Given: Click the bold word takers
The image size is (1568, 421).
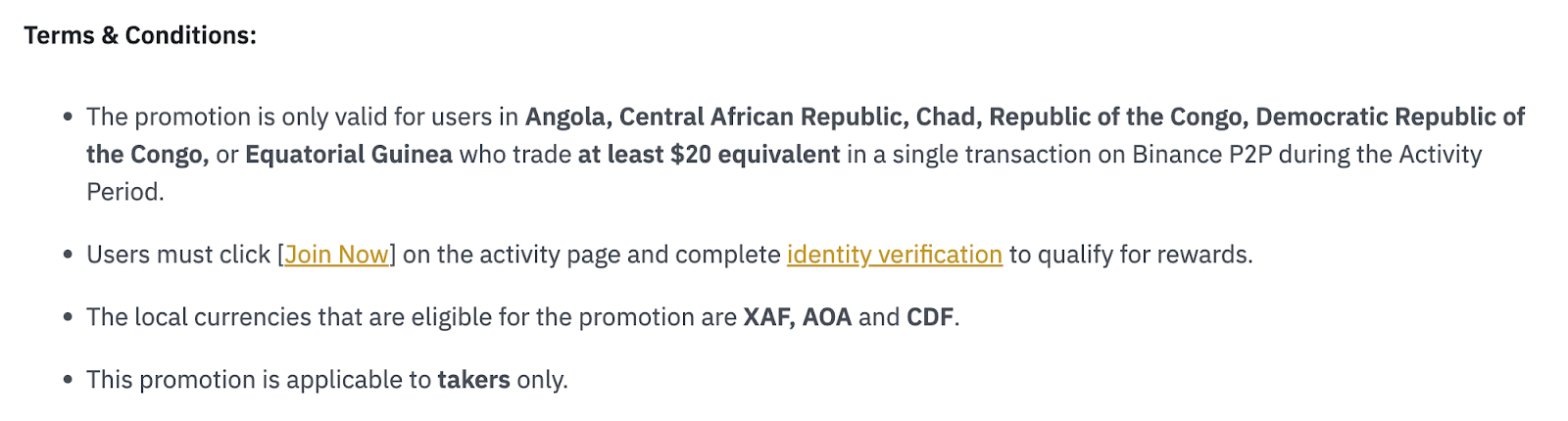Looking at the screenshot, I should (474, 380).
